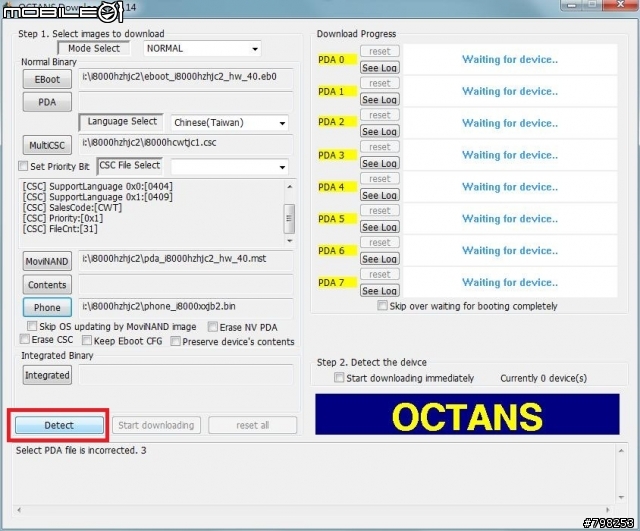Click the CSC list scroll down arrow
The image size is (640, 531).
[x=289, y=240]
